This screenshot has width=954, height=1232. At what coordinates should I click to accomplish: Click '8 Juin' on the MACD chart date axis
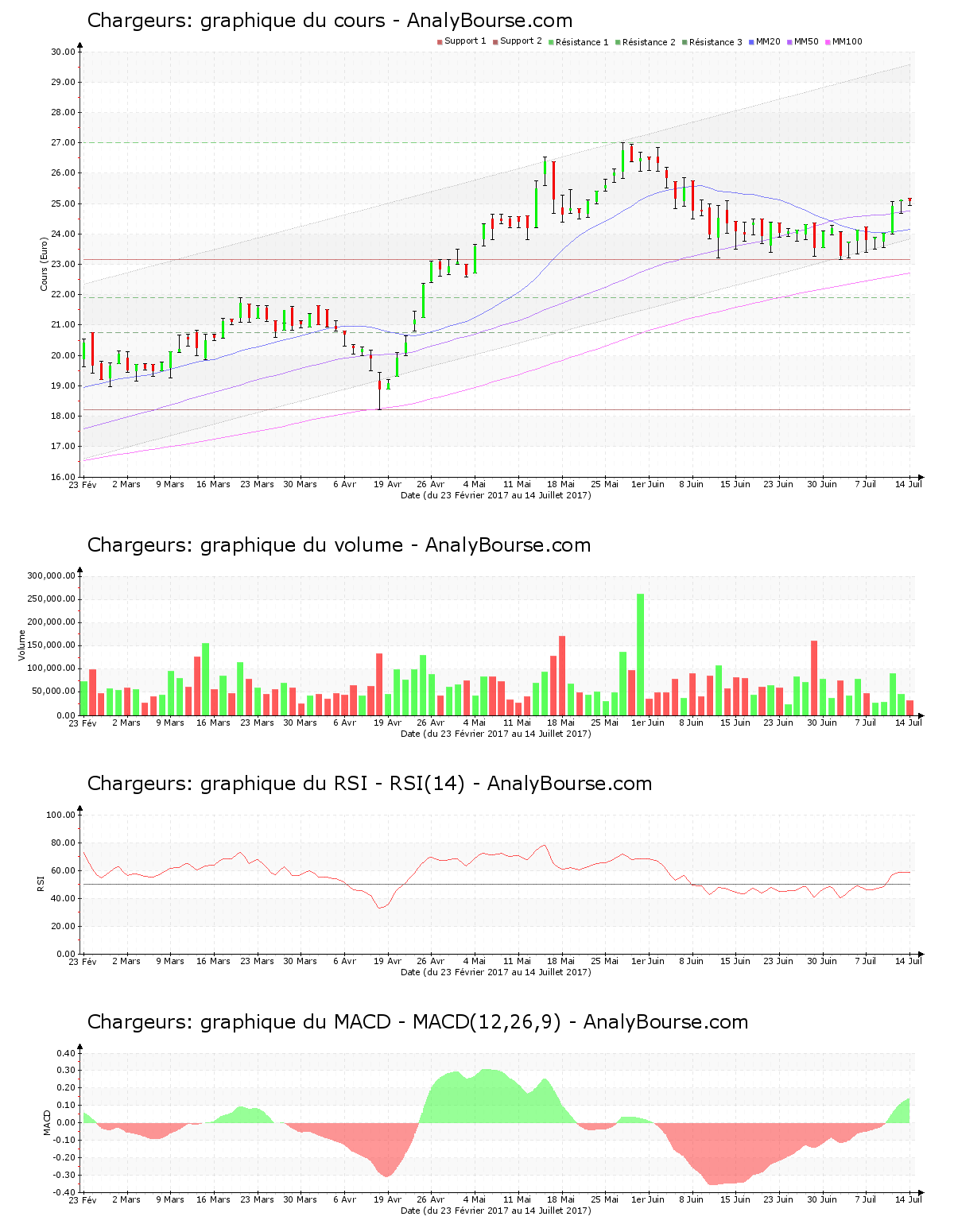point(692,1199)
